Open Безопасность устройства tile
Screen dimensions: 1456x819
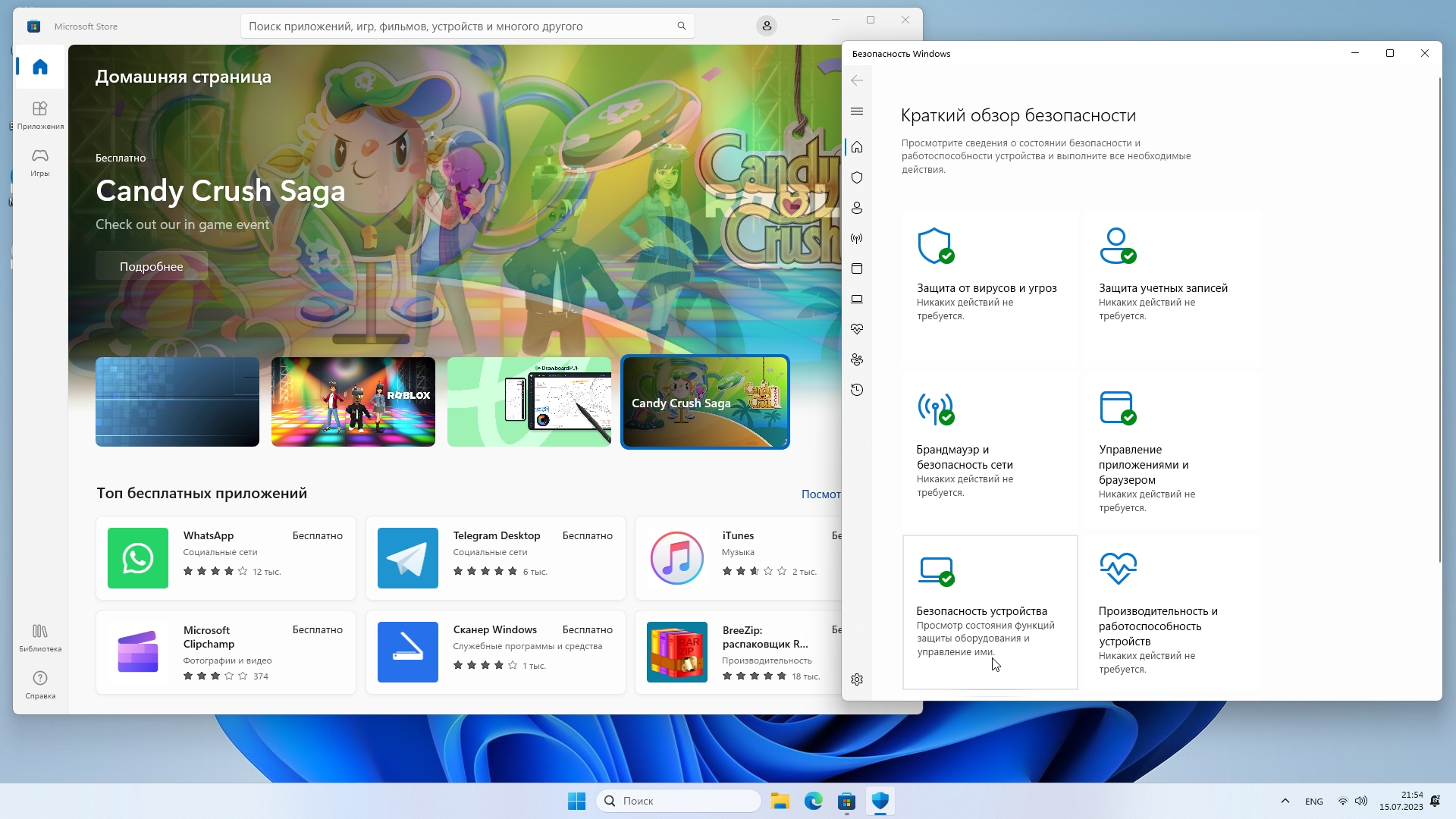[990, 612]
